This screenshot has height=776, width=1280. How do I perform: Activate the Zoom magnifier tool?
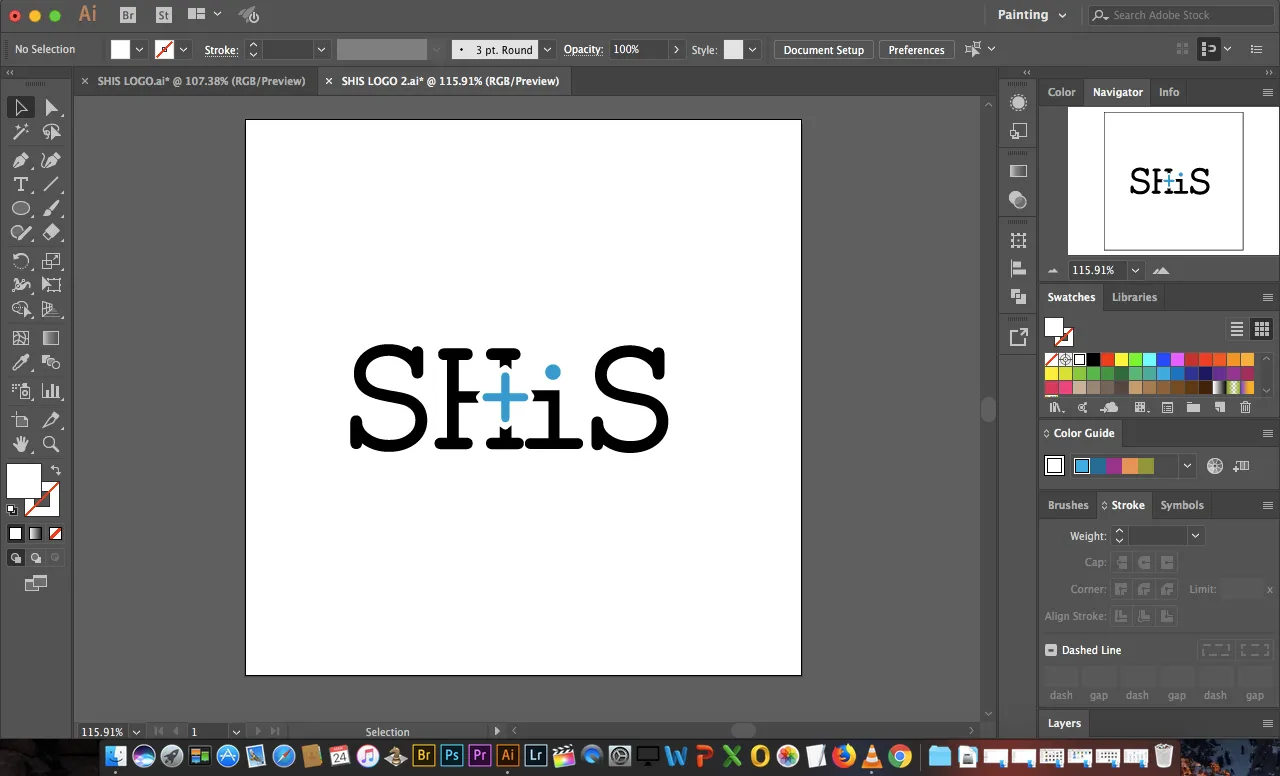coord(52,444)
